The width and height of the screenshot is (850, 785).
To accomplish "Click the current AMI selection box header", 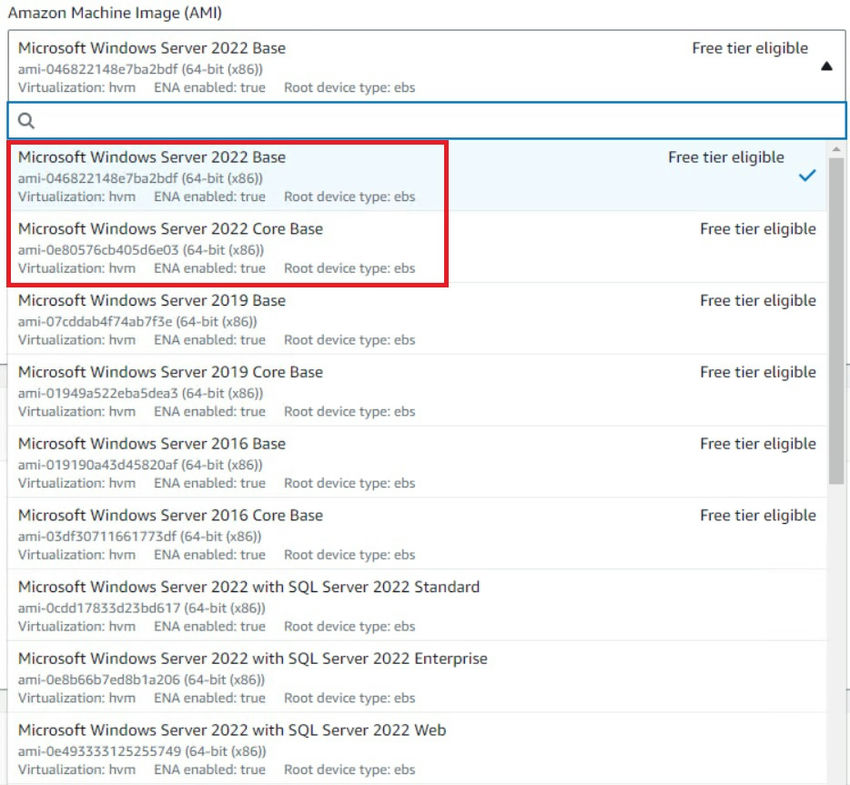I will click(427, 66).
